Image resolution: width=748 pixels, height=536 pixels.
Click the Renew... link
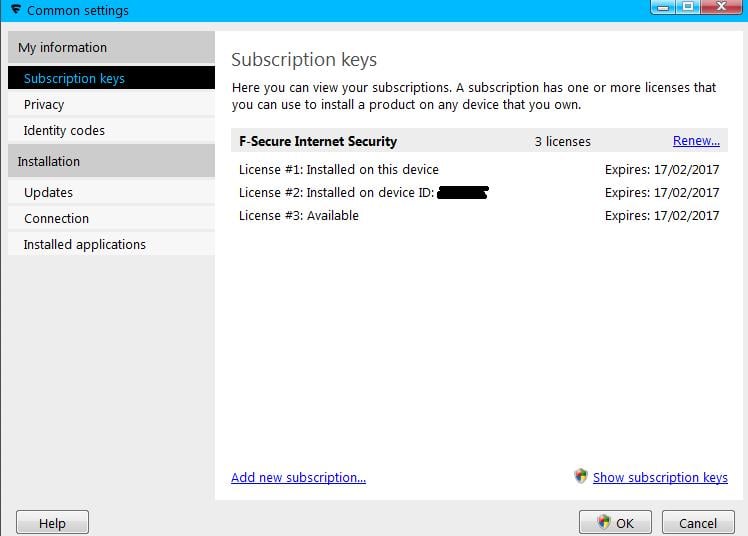tap(696, 141)
